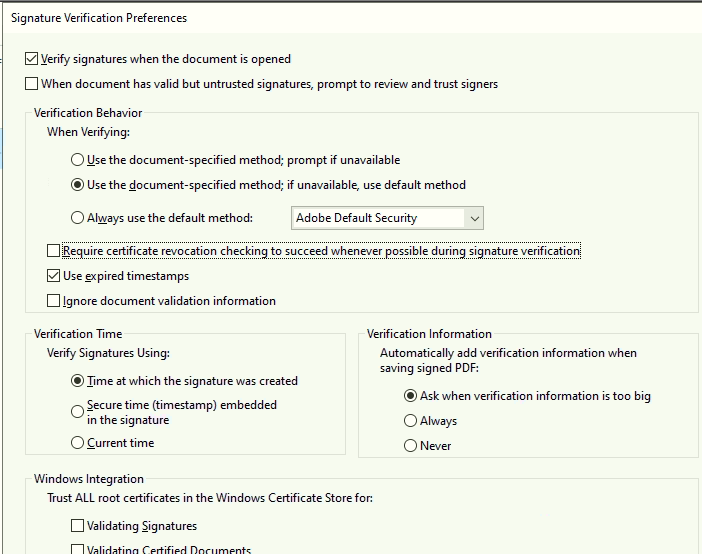Click the Signature Verification Preferences title bar
The image size is (702, 554).
point(99,18)
